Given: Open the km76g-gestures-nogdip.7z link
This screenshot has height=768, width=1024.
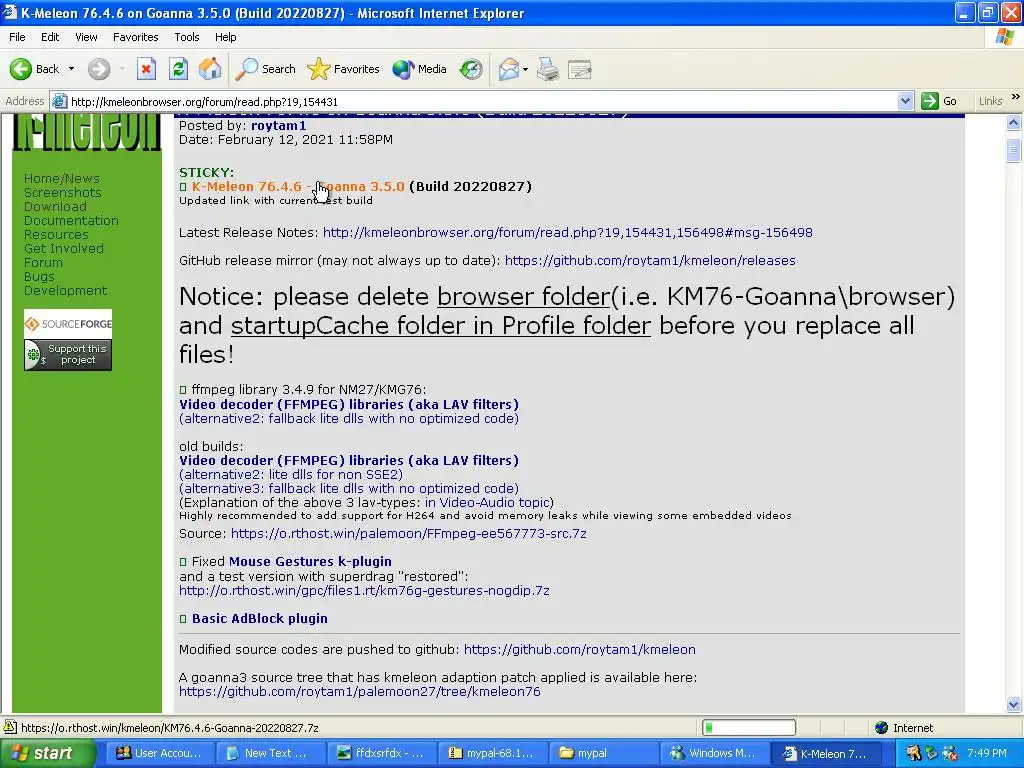Looking at the screenshot, I should tap(364, 590).
